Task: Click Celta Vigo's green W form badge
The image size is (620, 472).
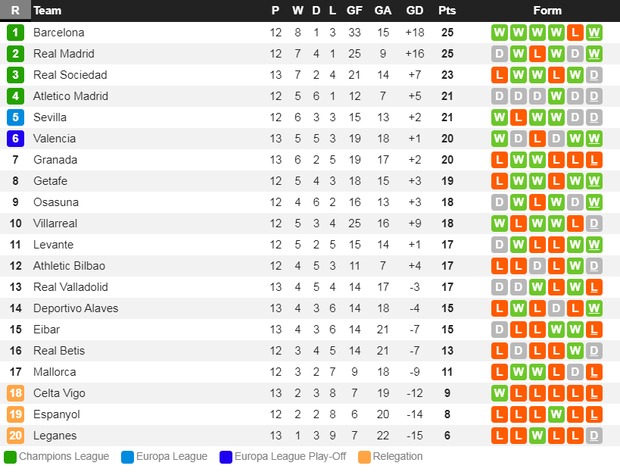Action: (499, 393)
